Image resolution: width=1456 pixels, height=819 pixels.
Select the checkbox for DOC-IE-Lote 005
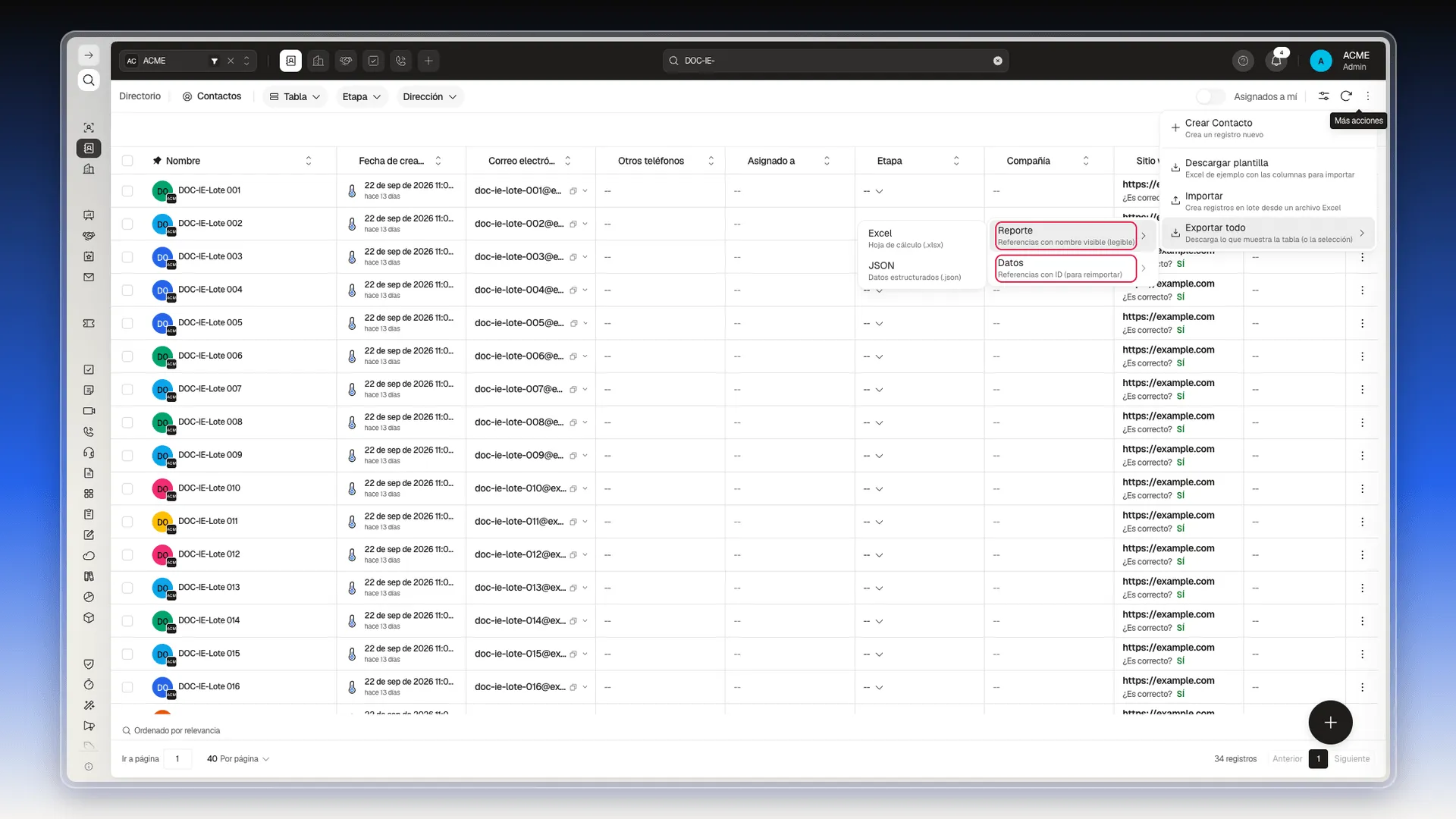click(x=127, y=323)
